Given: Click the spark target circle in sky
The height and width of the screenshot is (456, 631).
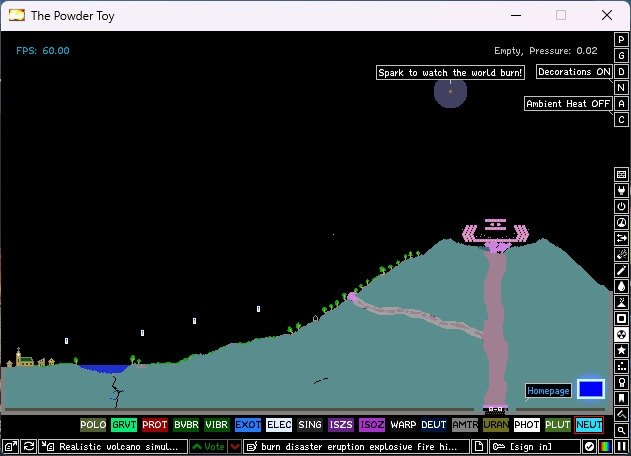Looking at the screenshot, I should tap(450, 92).
